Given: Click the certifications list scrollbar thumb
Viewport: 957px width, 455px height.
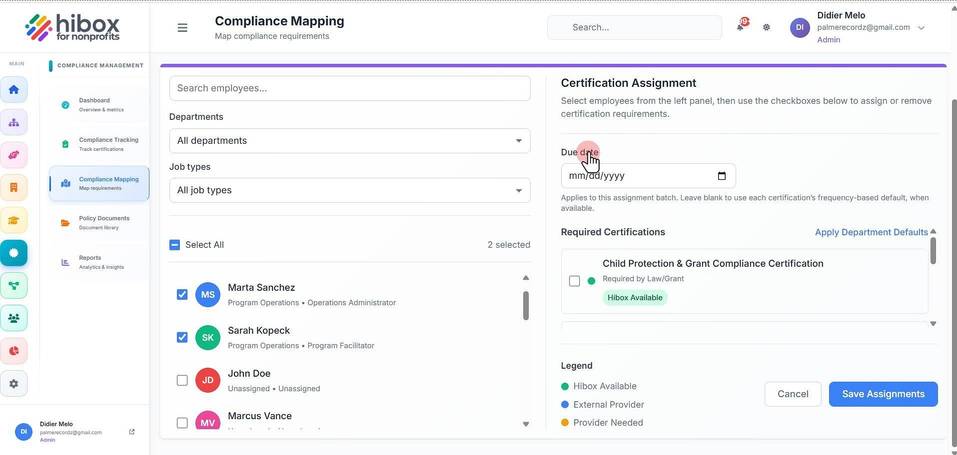Looking at the screenshot, I should tap(933, 250).
